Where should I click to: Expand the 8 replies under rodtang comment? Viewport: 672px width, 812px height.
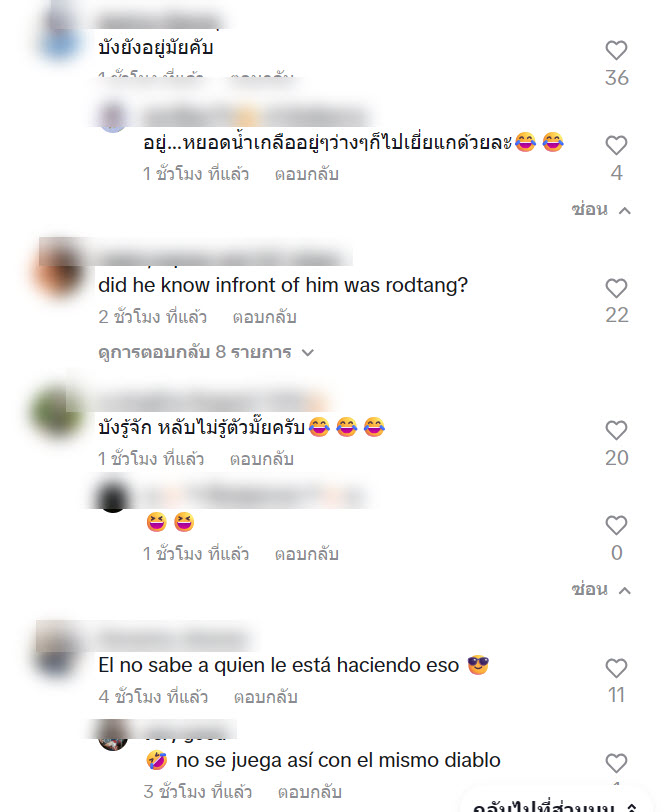coord(206,352)
